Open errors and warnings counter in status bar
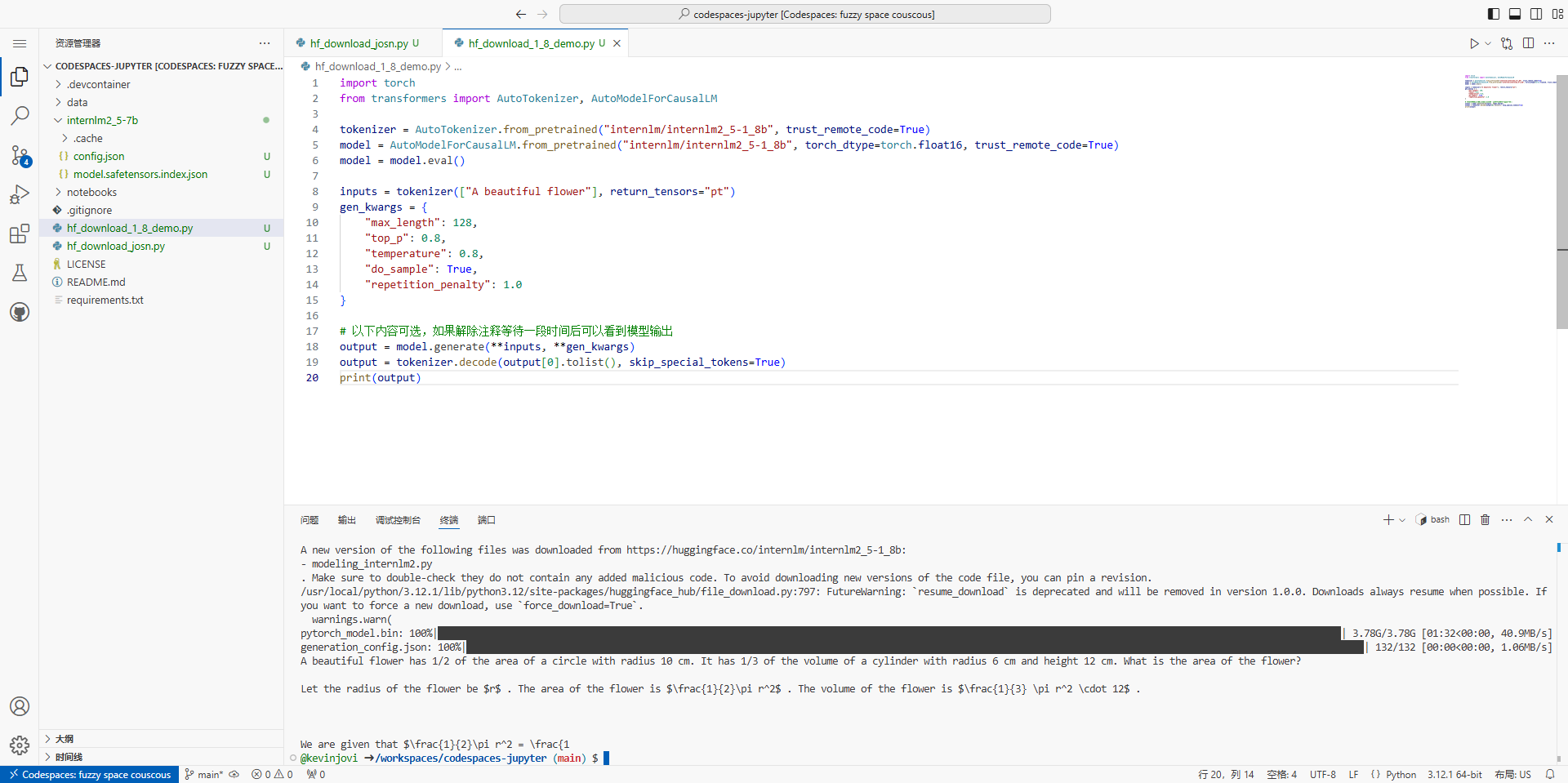This screenshot has height=783, width=1568. pyautogui.click(x=272, y=774)
